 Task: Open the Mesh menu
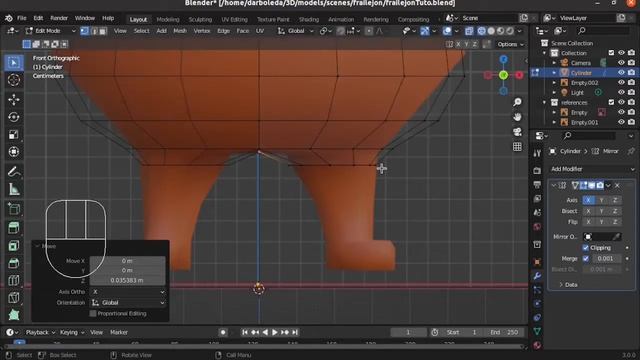pyautogui.click(x=180, y=31)
